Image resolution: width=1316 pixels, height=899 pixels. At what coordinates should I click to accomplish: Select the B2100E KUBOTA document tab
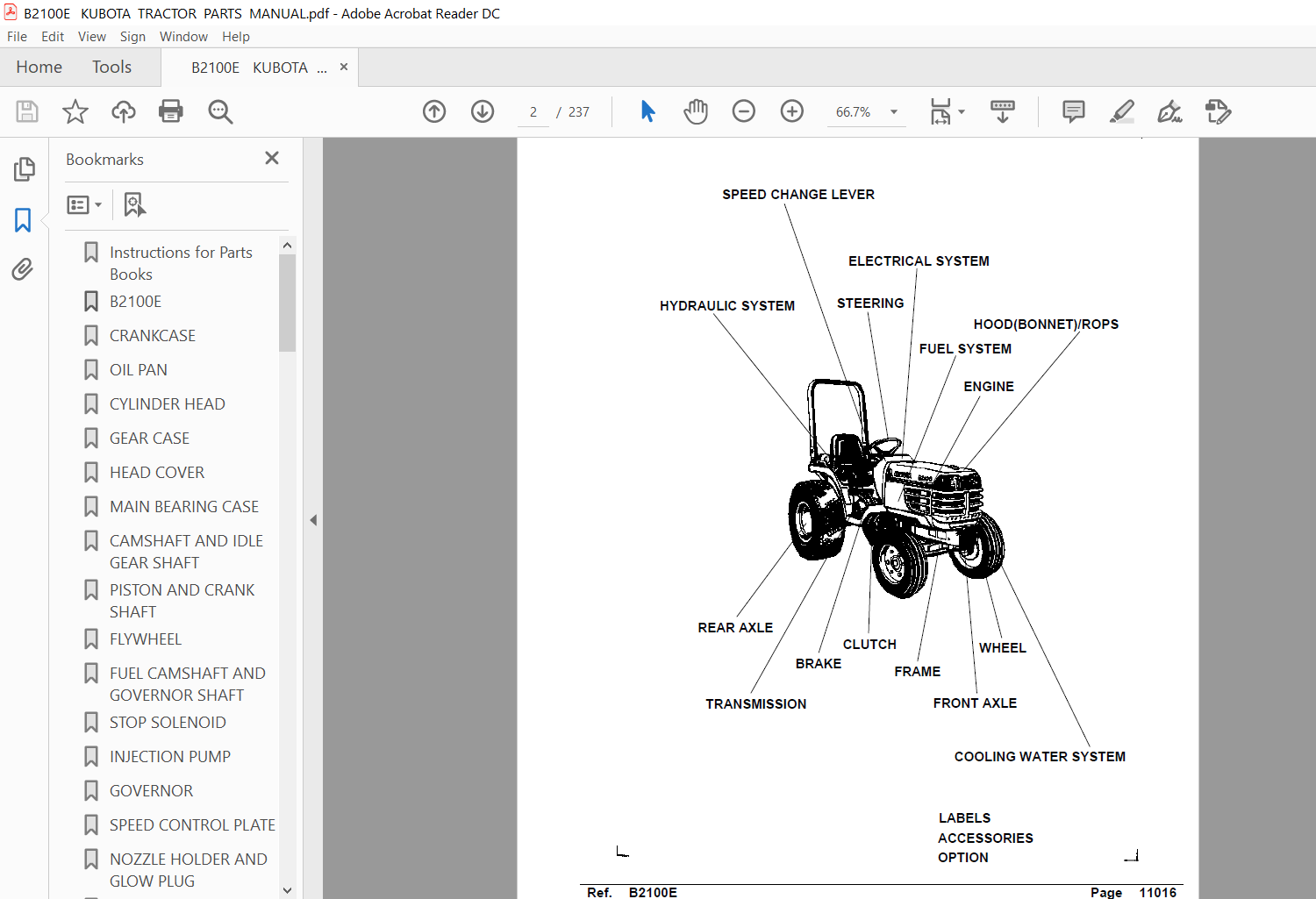pos(259,68)
